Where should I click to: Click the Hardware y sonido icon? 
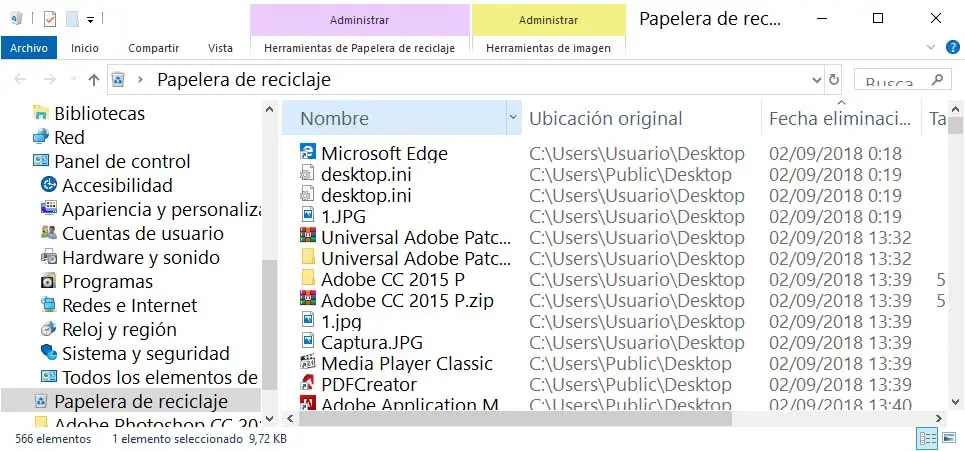(49, 257)
